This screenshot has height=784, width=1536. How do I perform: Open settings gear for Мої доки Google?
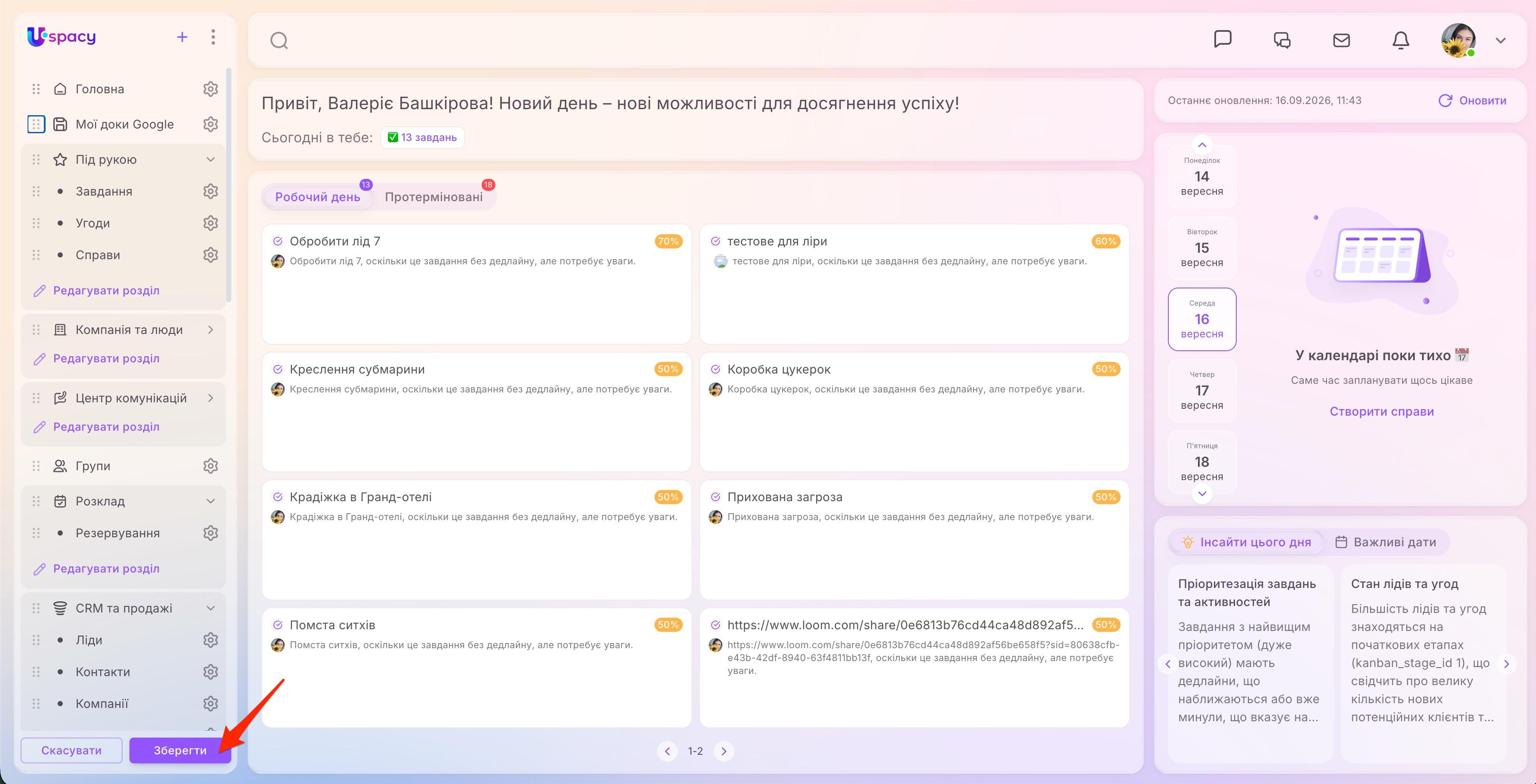coord(210,124)
